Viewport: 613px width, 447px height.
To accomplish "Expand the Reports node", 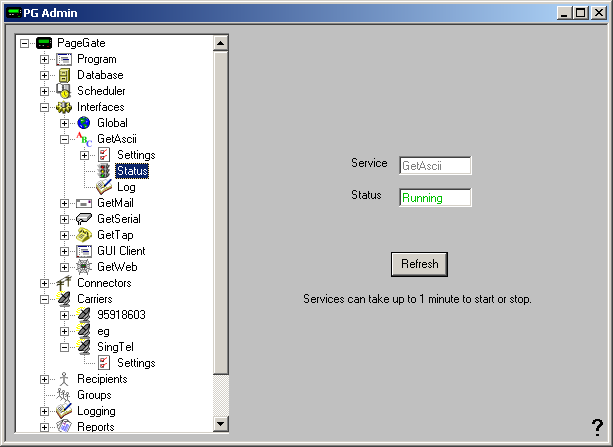I will point(45,427).
